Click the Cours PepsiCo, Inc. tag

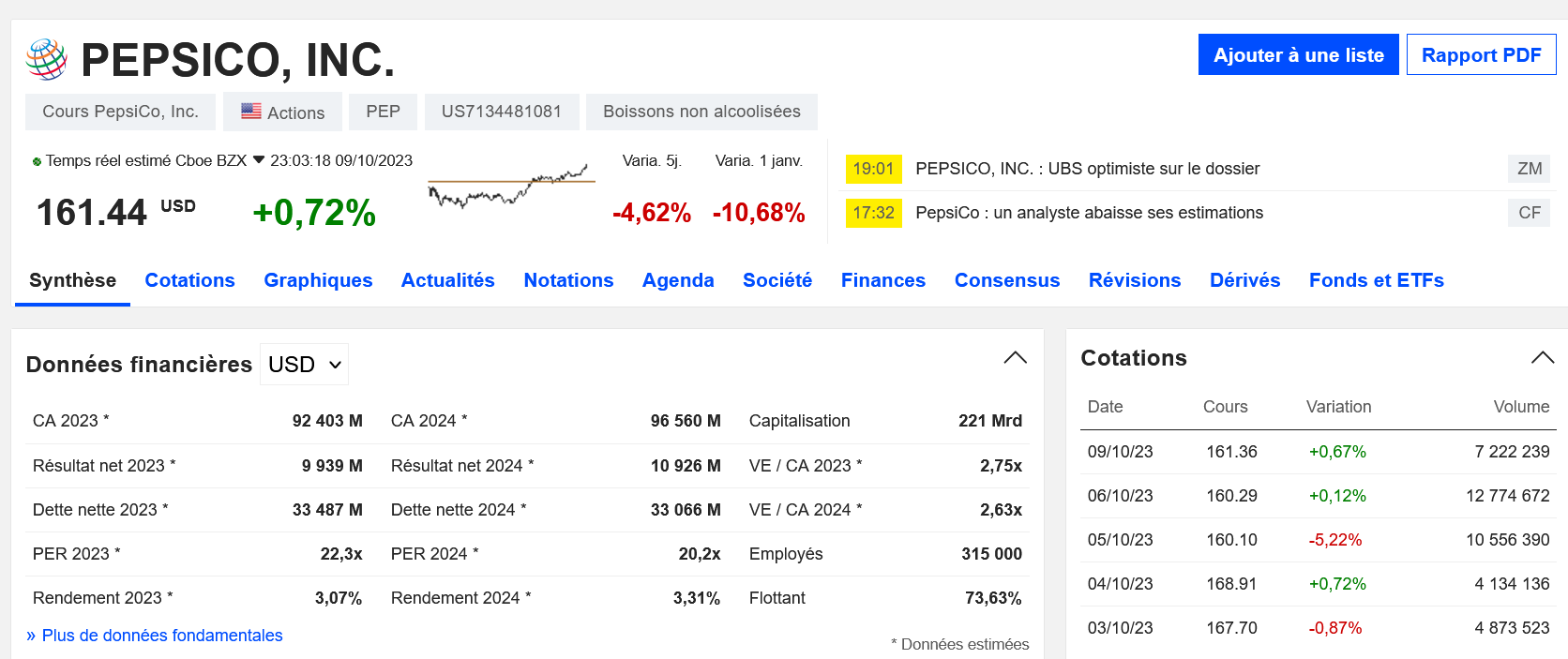[120, 112]
